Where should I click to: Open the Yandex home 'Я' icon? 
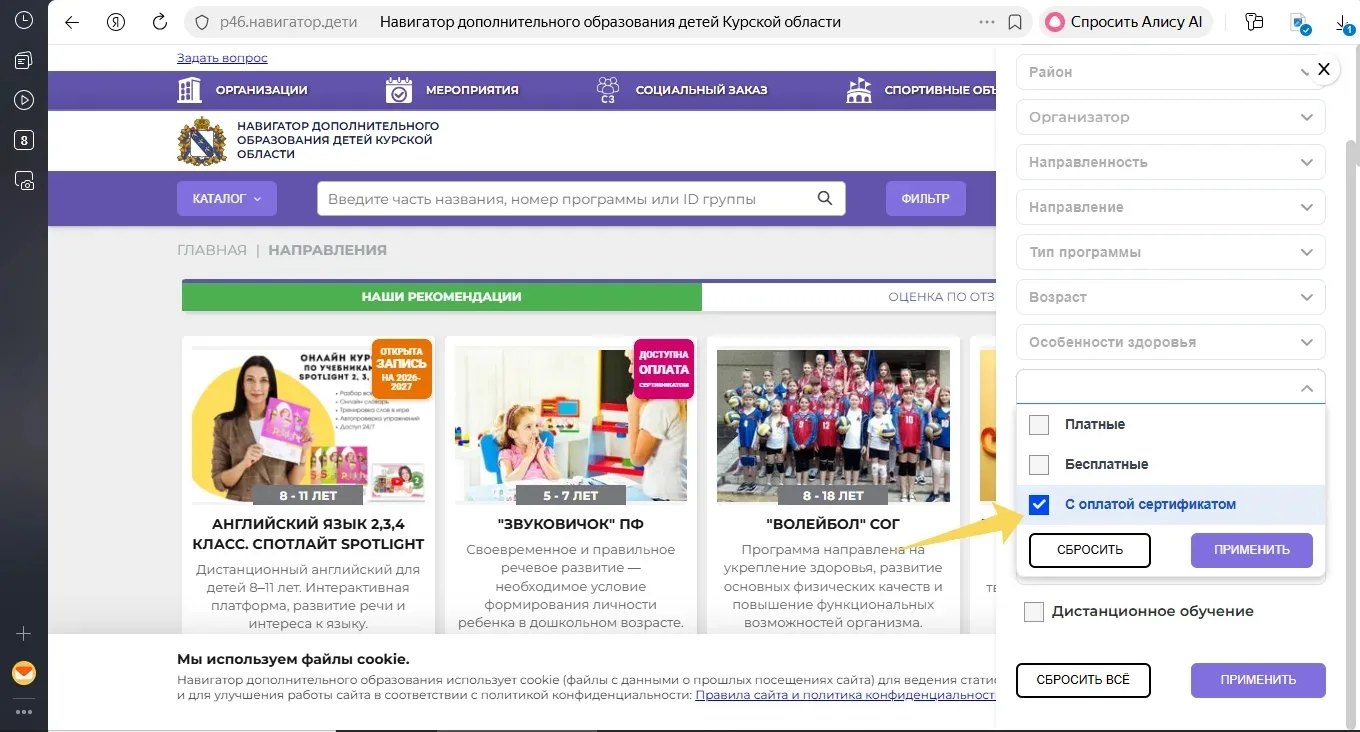(116, 22)
